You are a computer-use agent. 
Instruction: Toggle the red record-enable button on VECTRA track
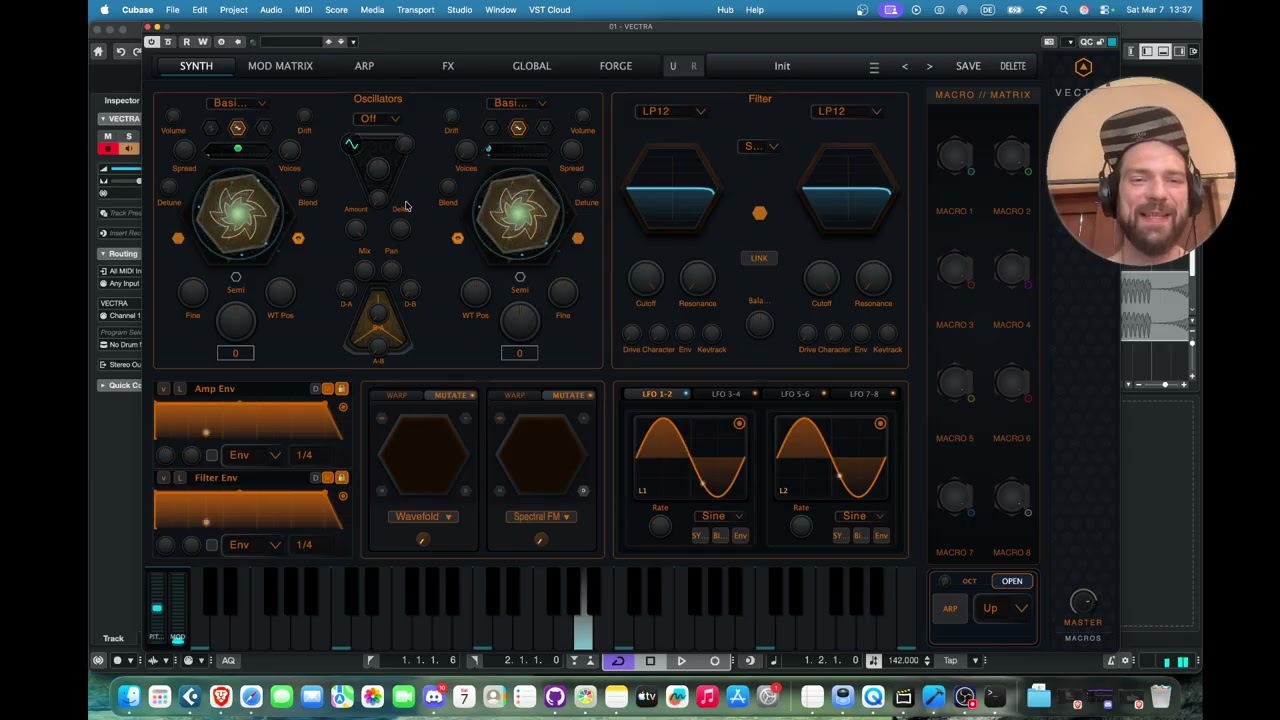click(108, 149)
